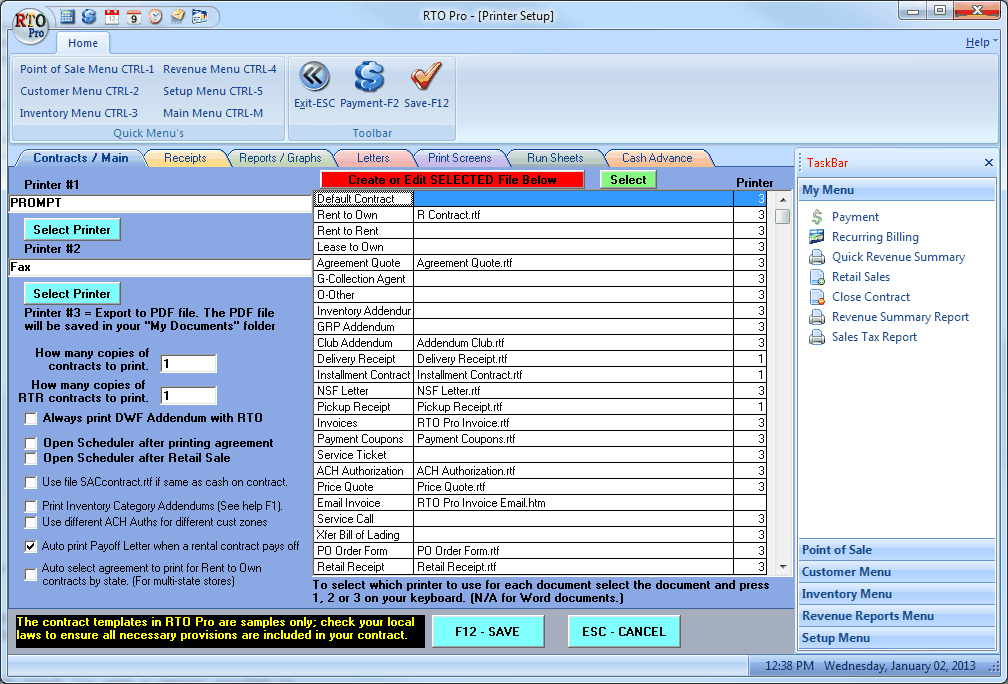
Task: Open Recurring Billing from My Menu
Action: [x=875, y=237]
